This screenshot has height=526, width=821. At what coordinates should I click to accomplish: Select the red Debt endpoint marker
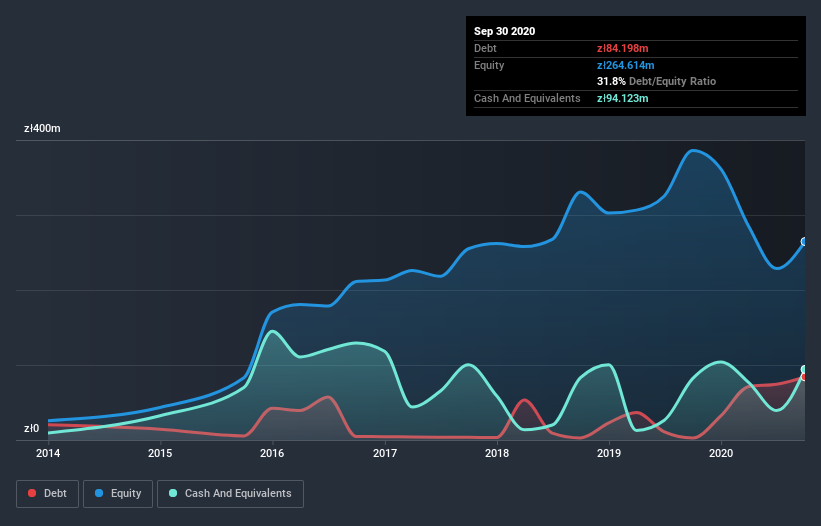click(x=804, y=377)
